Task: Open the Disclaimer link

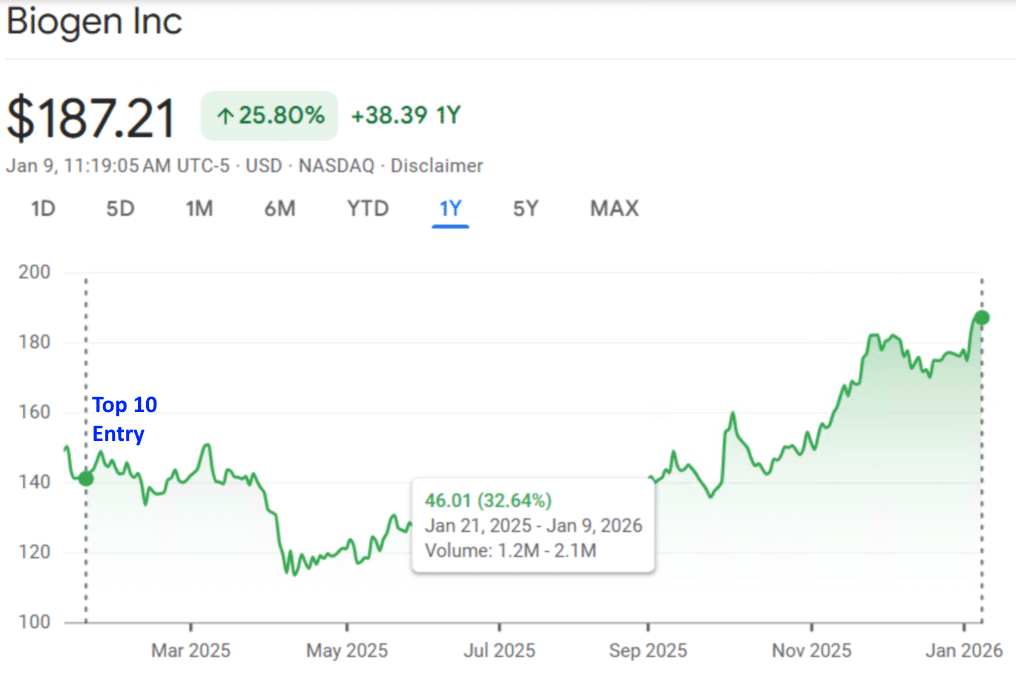Action: (437, 166)
